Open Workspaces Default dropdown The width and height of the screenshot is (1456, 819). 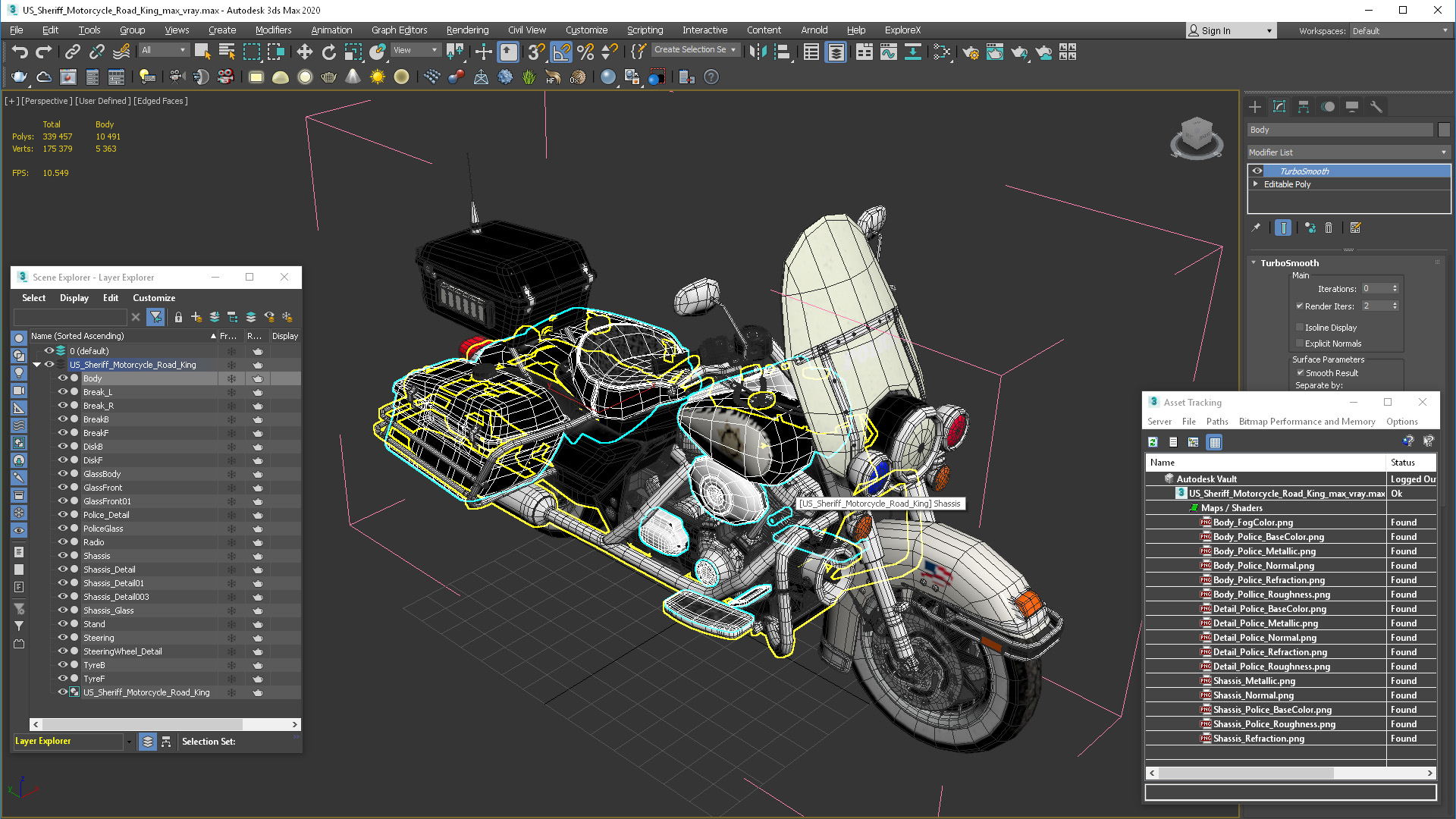coord(1400,31)
